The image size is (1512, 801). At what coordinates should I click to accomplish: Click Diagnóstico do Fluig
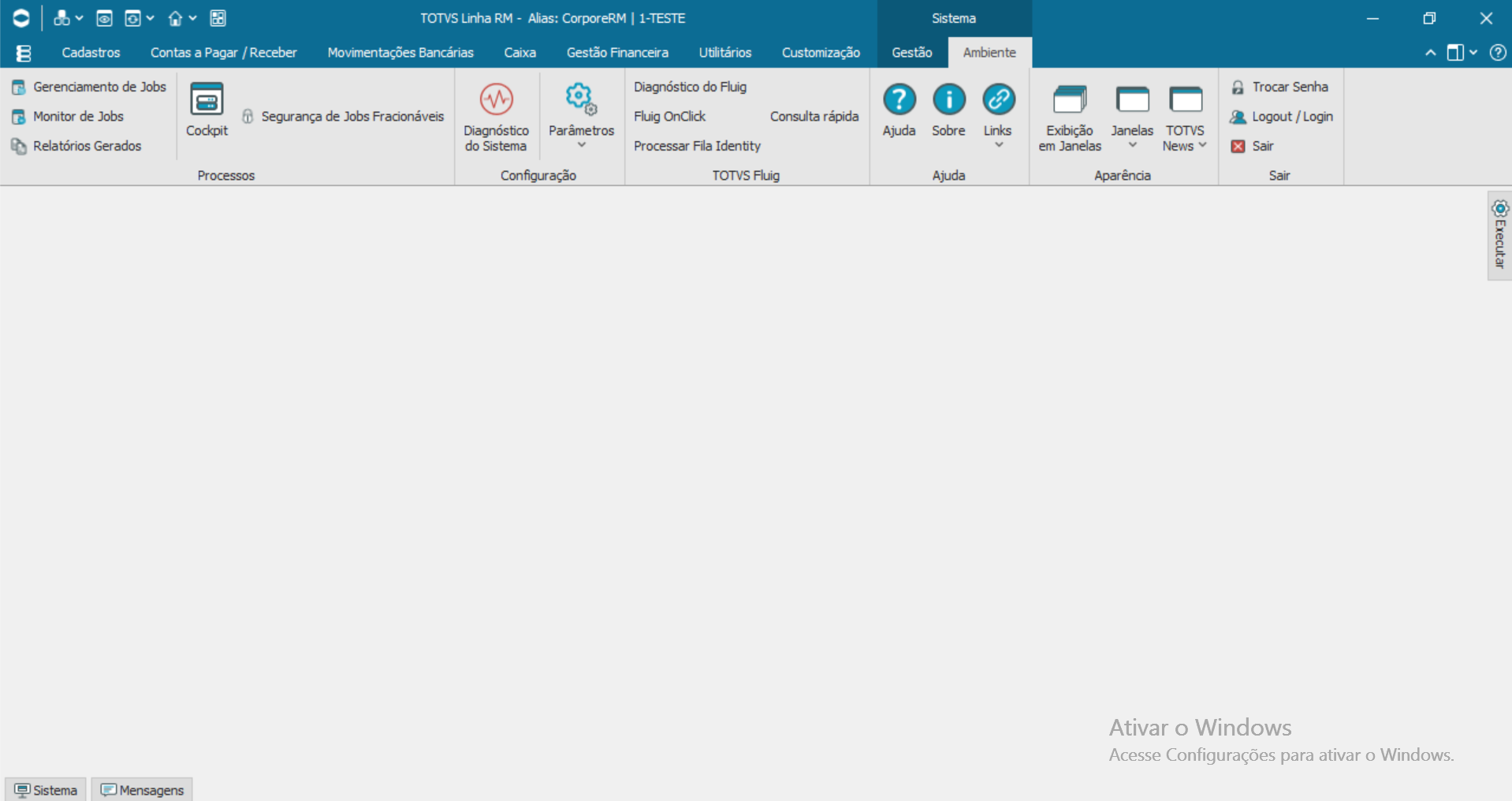(690, 87)
